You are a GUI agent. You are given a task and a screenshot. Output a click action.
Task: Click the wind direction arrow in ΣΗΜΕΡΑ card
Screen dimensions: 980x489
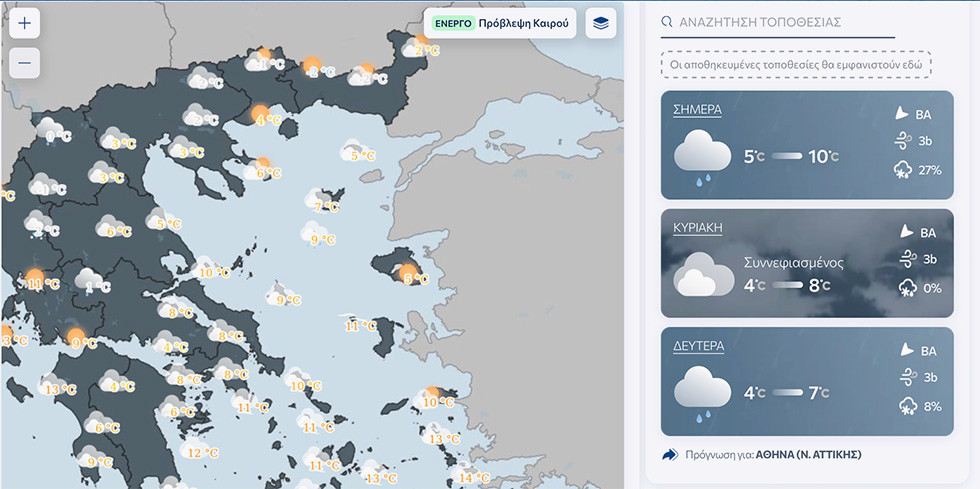coord(902,114)
